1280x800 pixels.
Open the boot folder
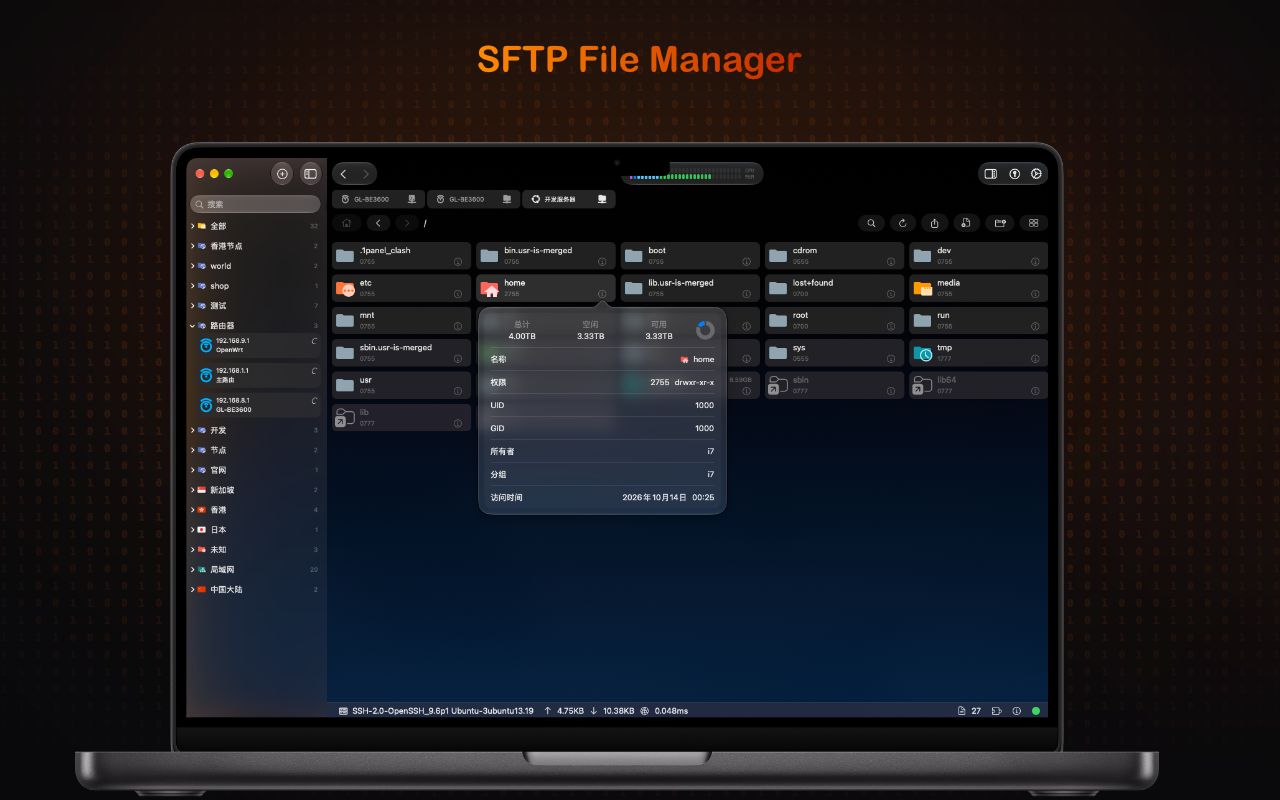coord(689,255)
